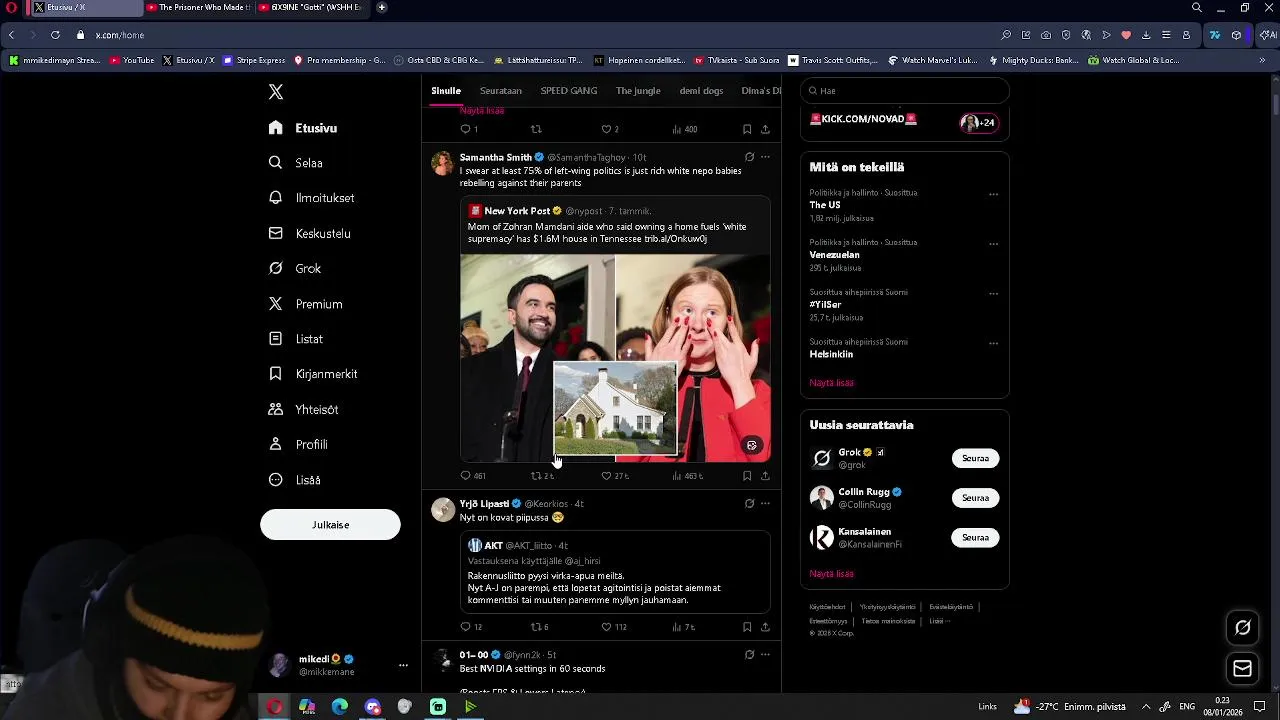Switch to The jungle tab

638,91
